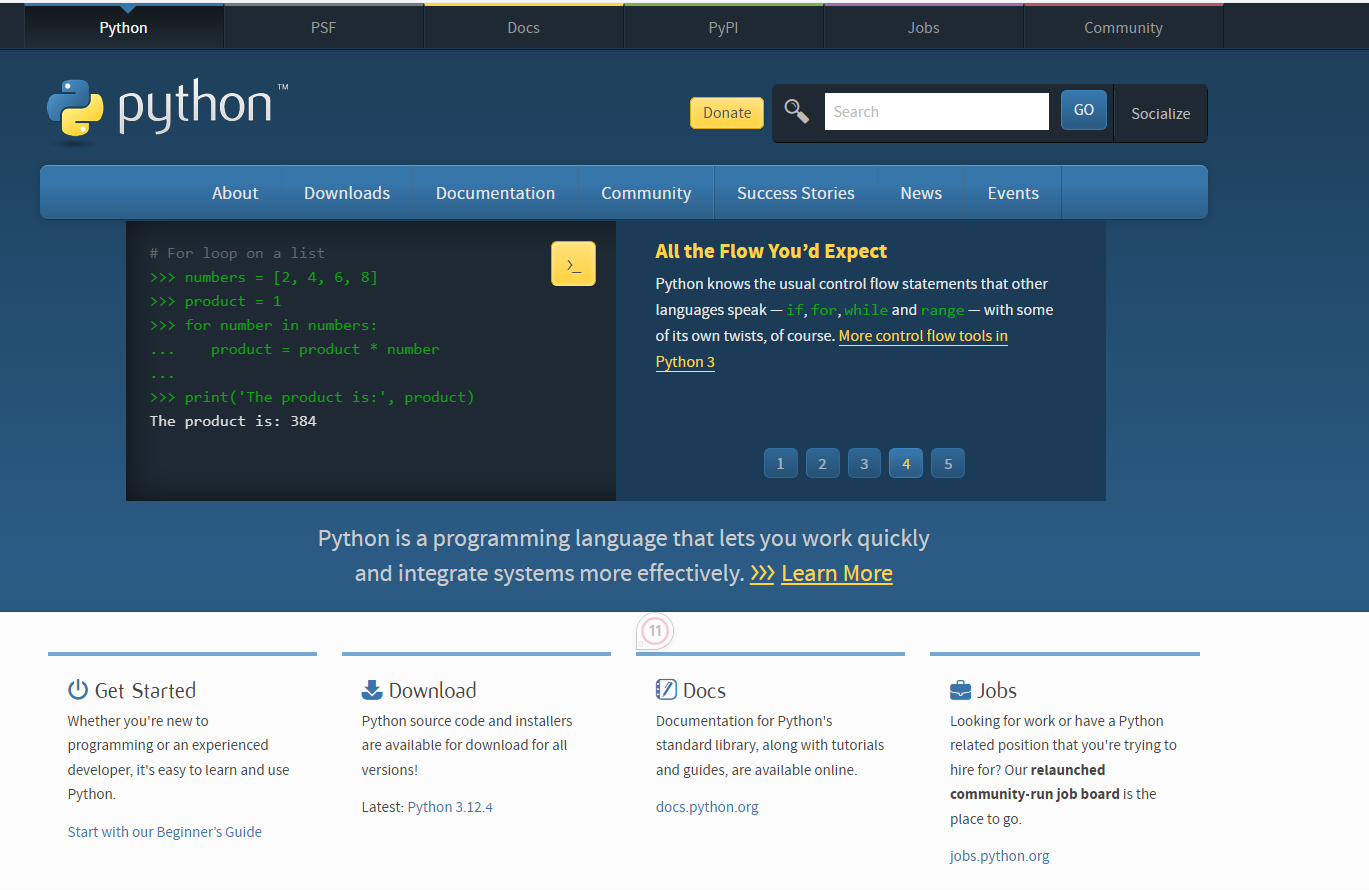The height and width of the screenshot is (890, 1369).
Task: Click the # For loop on a list comment
Action: (237, 253)
